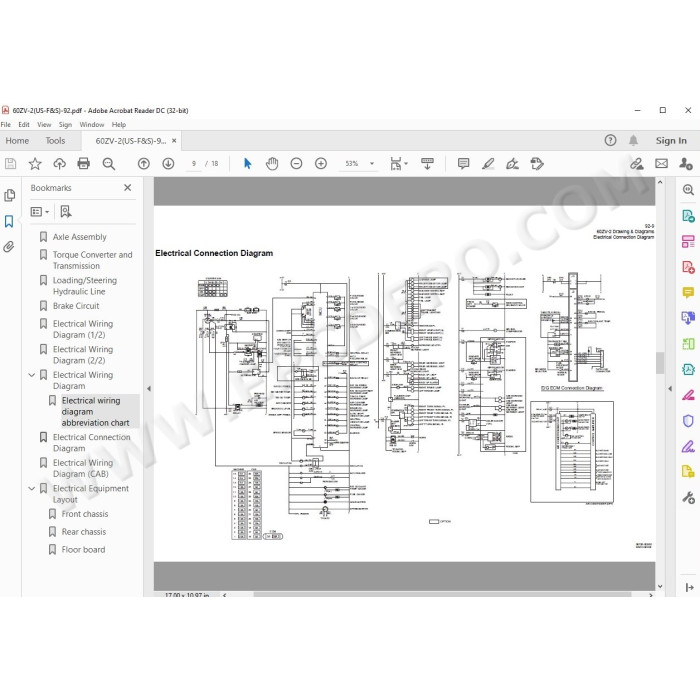Click Sign In link
700x700 pixels.
(x=671, y=141)
